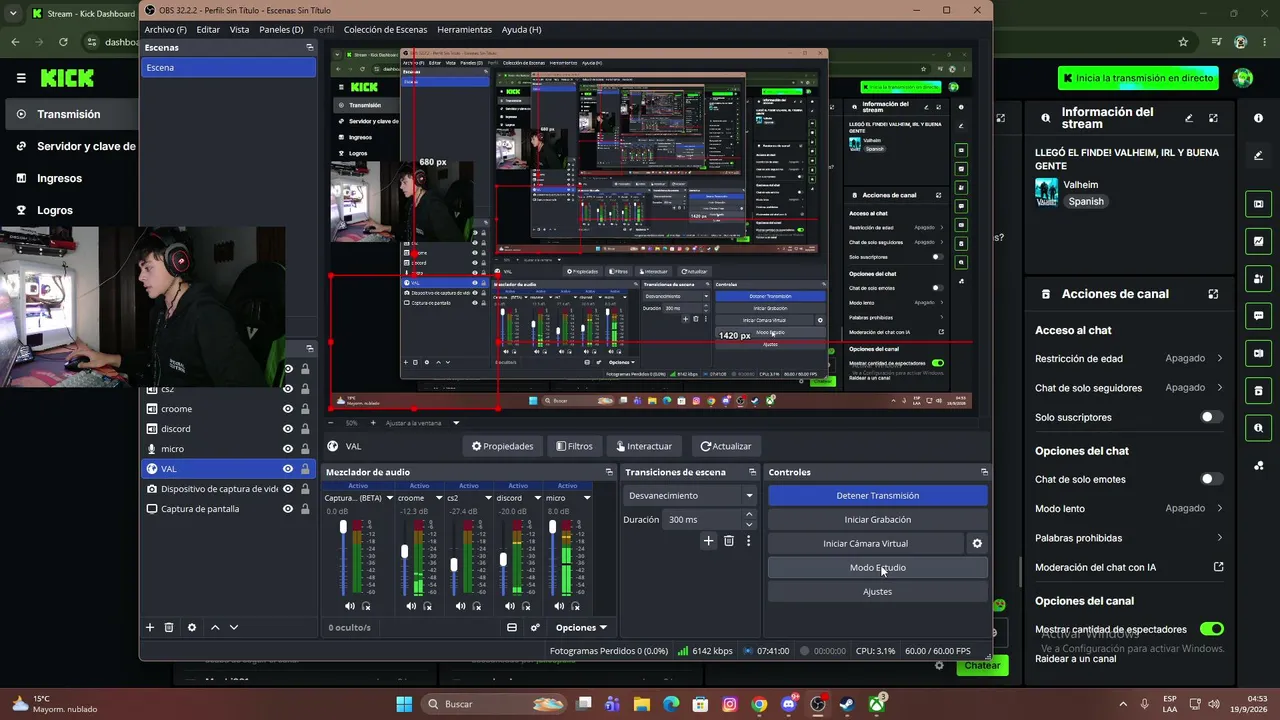Remove the scene transition with trash icon
This screenshot has height=720, width=1280.
click(729, 541)
